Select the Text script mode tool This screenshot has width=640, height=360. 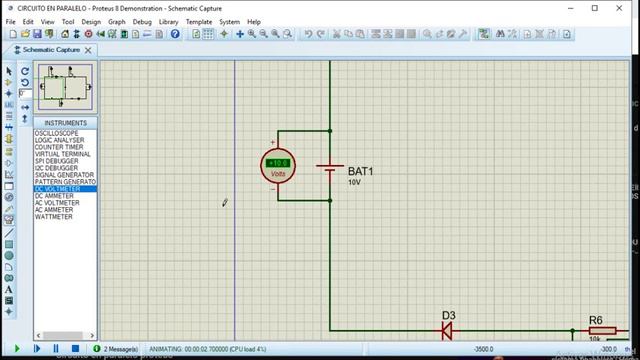click(9, 116)
